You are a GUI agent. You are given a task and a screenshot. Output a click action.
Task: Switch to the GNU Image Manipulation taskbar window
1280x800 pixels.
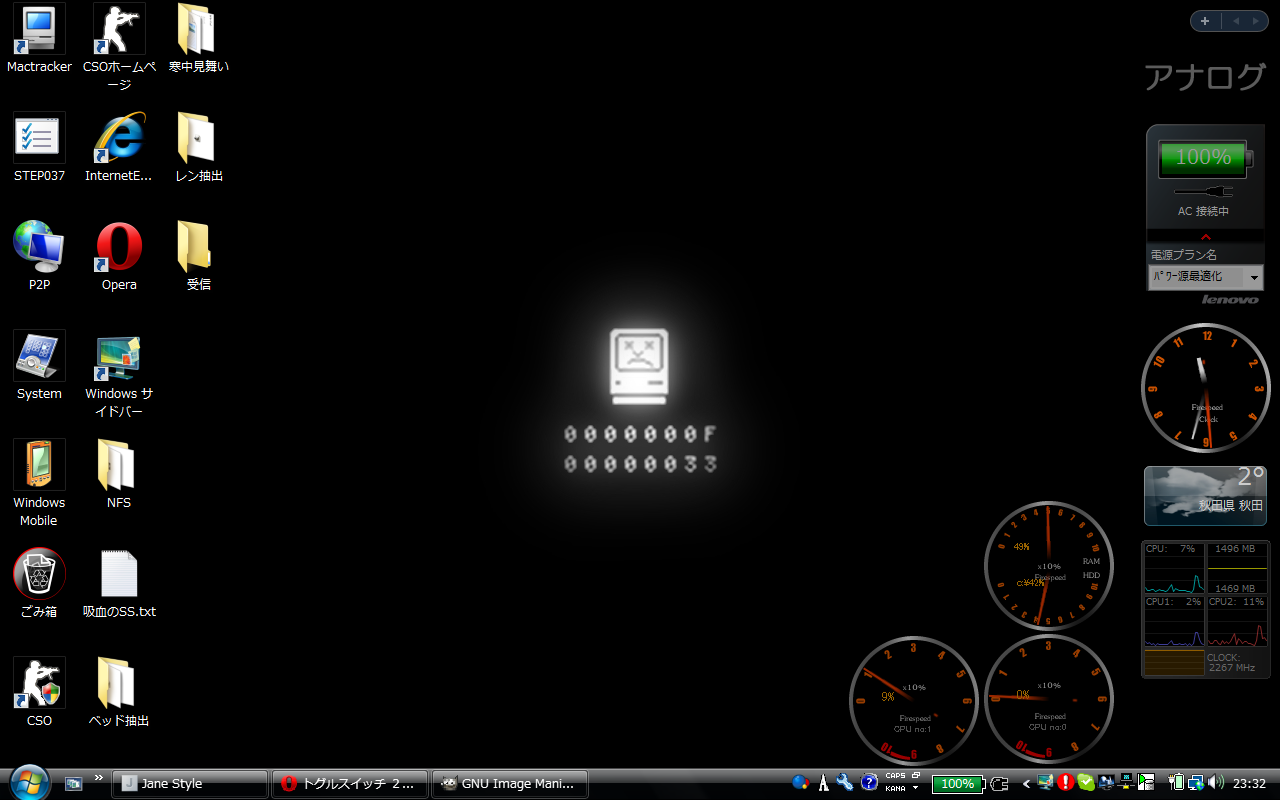510,784
